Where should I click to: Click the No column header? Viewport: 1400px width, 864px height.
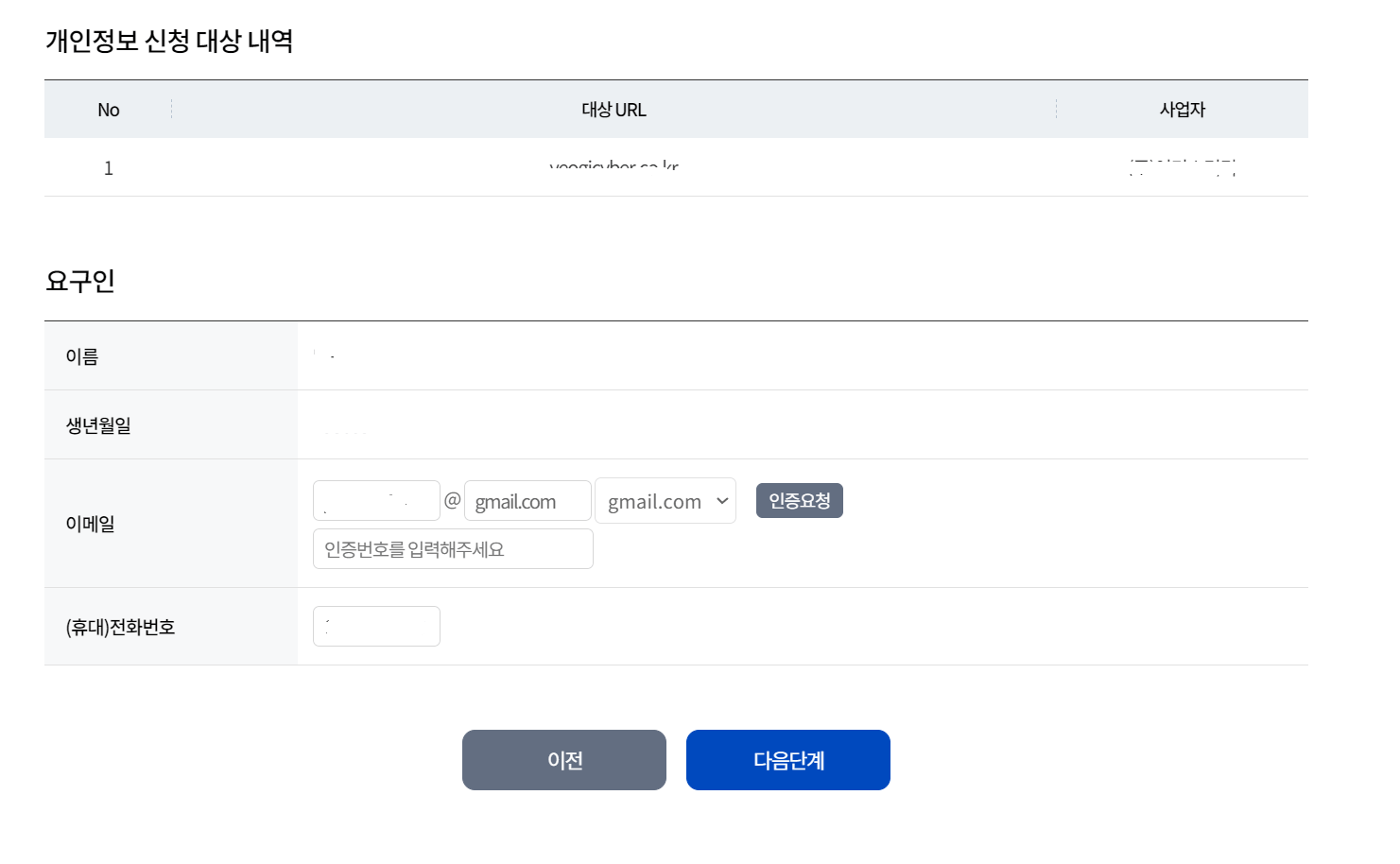click(x=108, y=110)
